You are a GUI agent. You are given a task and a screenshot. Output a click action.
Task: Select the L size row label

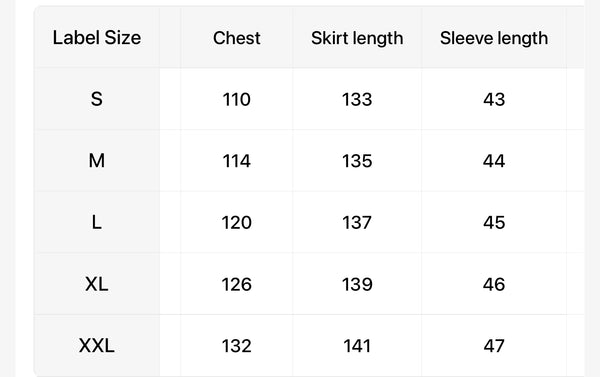[x=97, y=222]
